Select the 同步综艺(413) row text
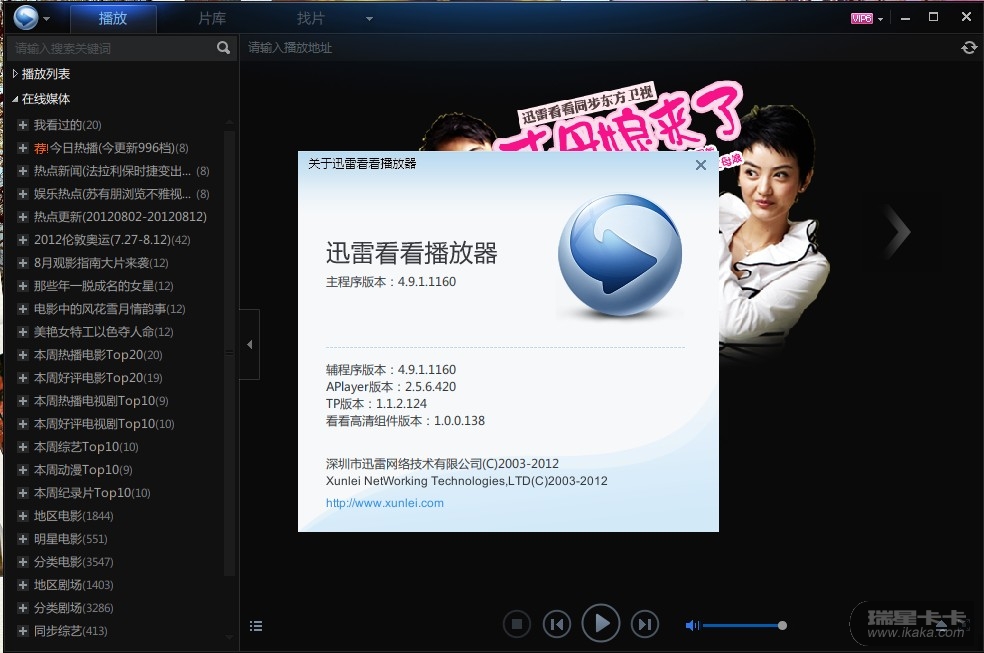Image resolution: width=984 pixels, height=653 pixels. [70, 631]
